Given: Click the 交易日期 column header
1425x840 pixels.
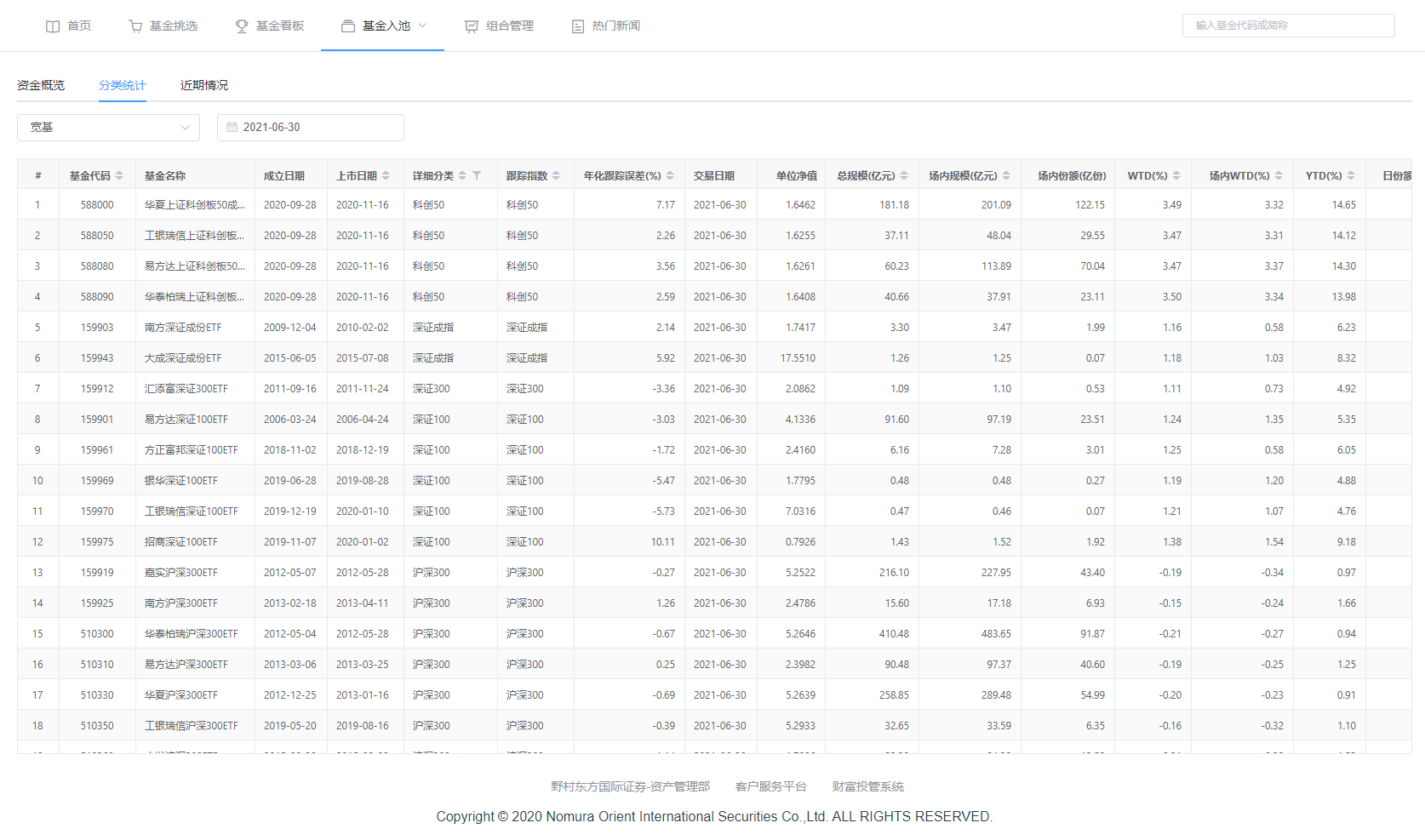Looking at the screenshot, I should (714, 175).
